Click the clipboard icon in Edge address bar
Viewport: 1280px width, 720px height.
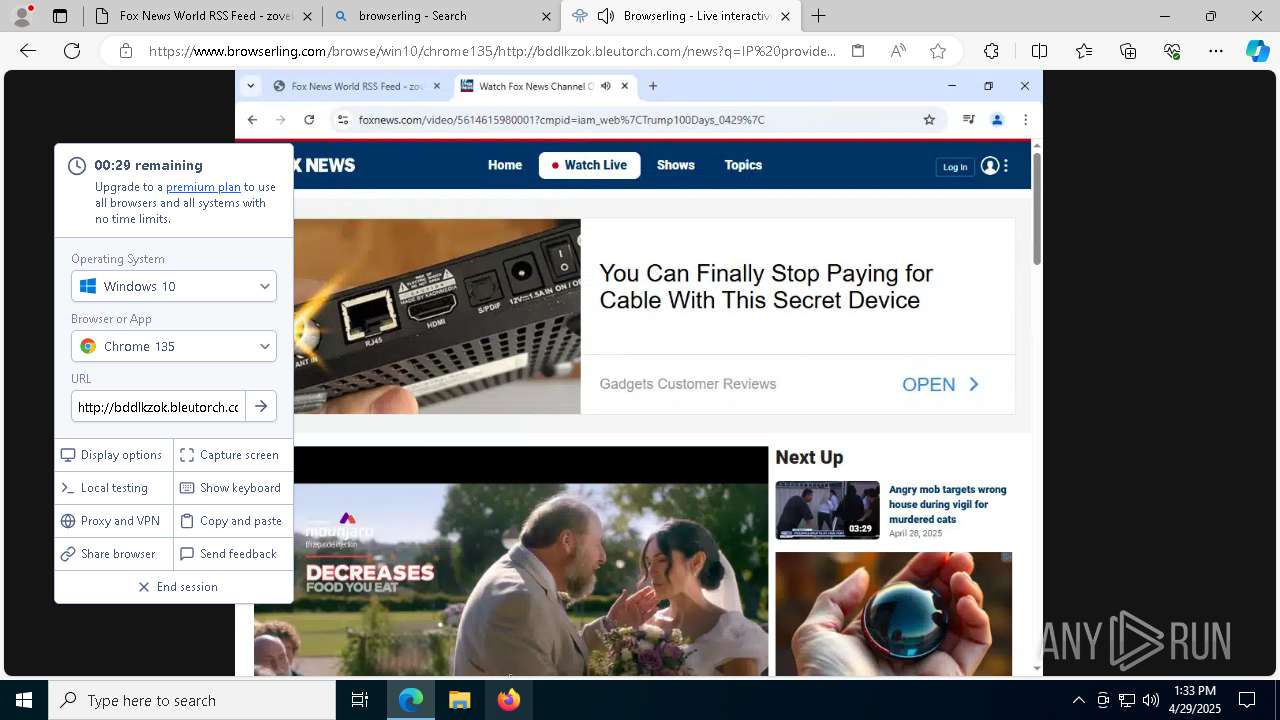coord(858,51)
